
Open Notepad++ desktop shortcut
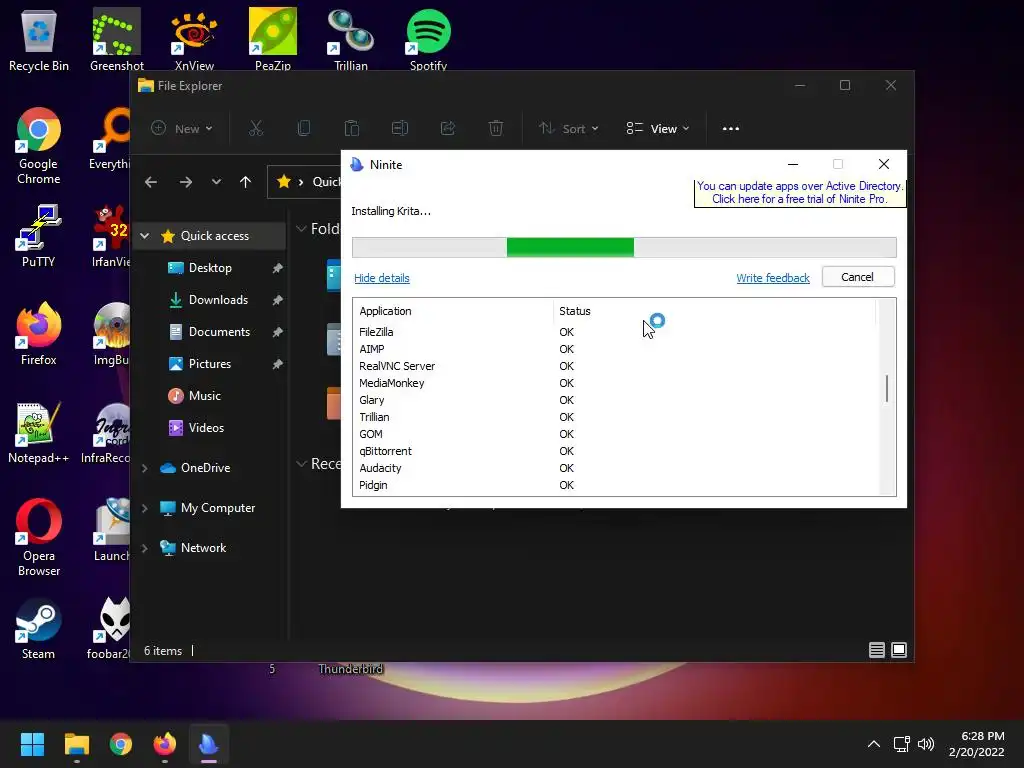click(x=39, y=432)
